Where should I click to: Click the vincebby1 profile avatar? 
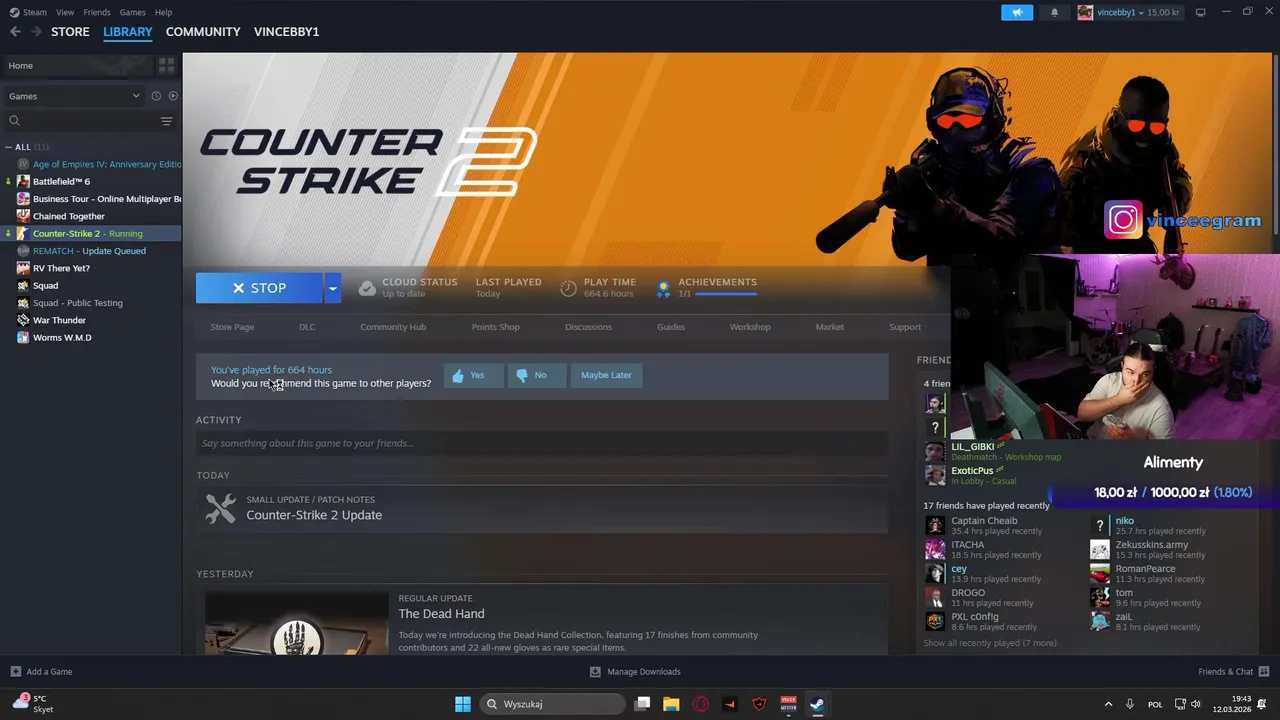point(1085,12)
